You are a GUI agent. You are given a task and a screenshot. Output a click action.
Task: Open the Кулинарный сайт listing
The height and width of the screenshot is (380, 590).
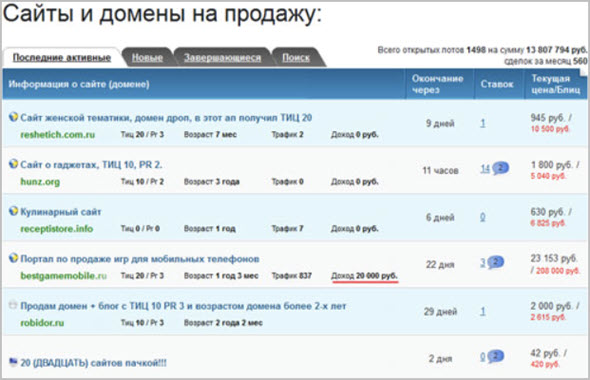click(61, 212)
